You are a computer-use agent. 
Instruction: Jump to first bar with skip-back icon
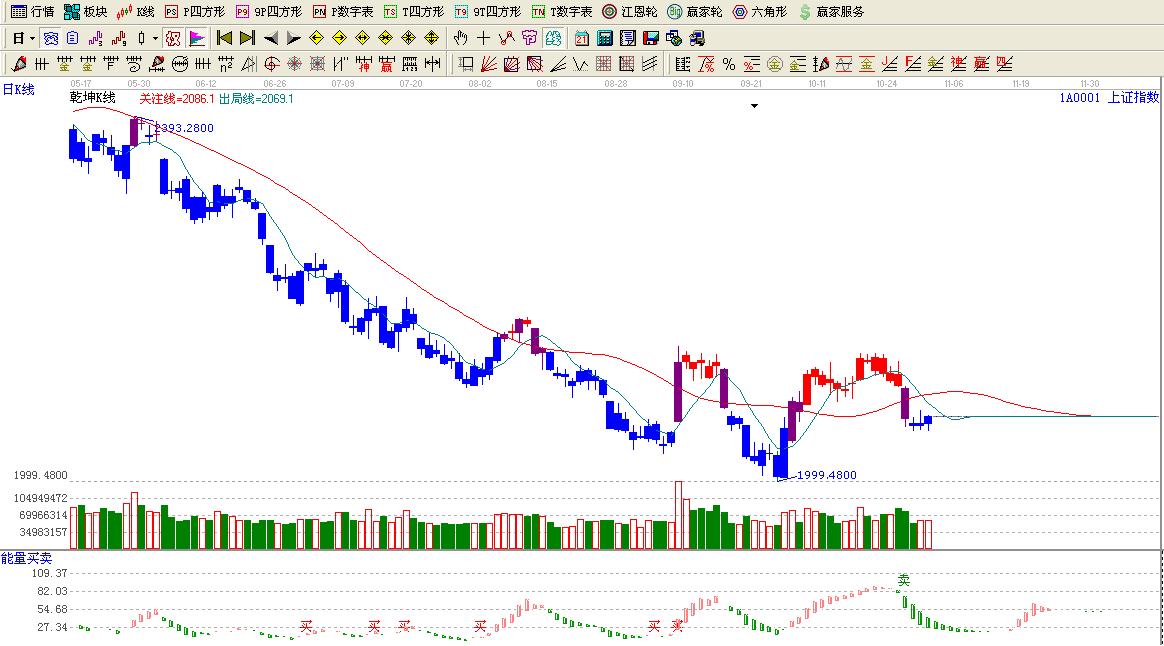coord(224,38)
